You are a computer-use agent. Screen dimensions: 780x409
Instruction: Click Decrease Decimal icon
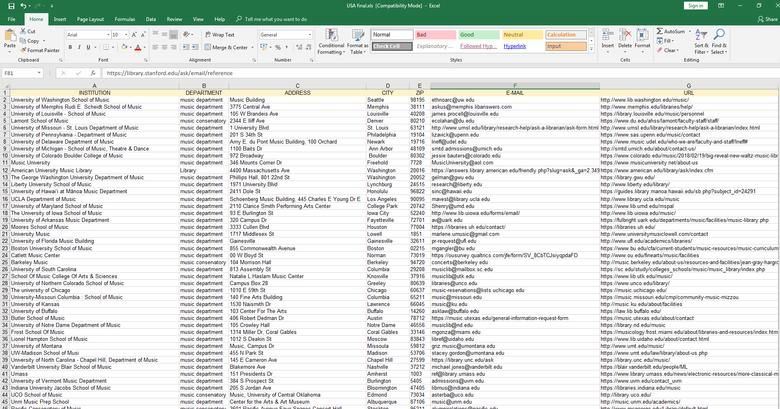point(307,47)
